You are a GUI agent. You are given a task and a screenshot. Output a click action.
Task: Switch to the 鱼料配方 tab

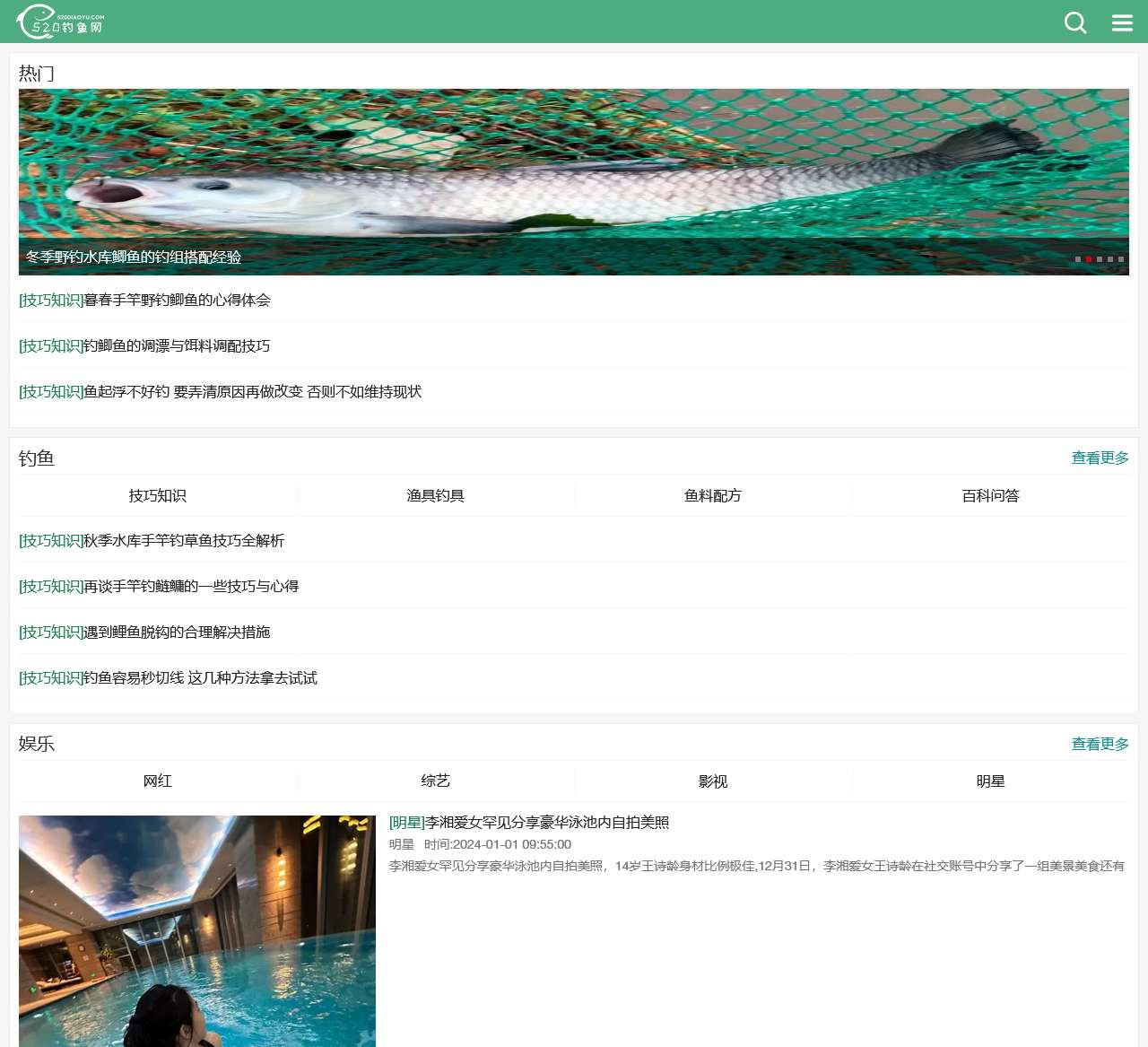pos(712,495)
